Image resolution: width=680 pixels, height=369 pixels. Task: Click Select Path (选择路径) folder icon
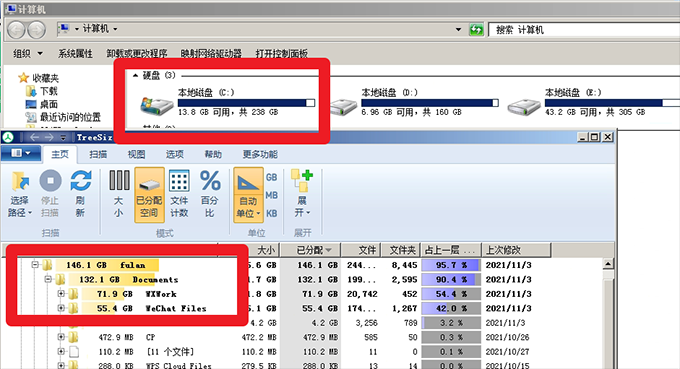point(20,181)
